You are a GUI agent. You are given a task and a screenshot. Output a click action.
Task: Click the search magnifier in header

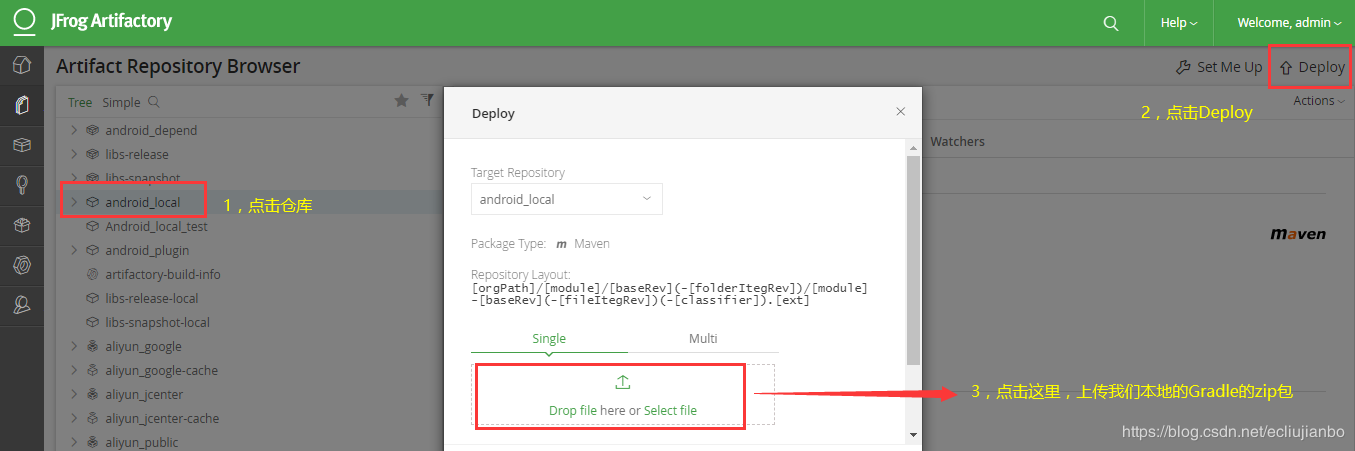[1110, 23]
